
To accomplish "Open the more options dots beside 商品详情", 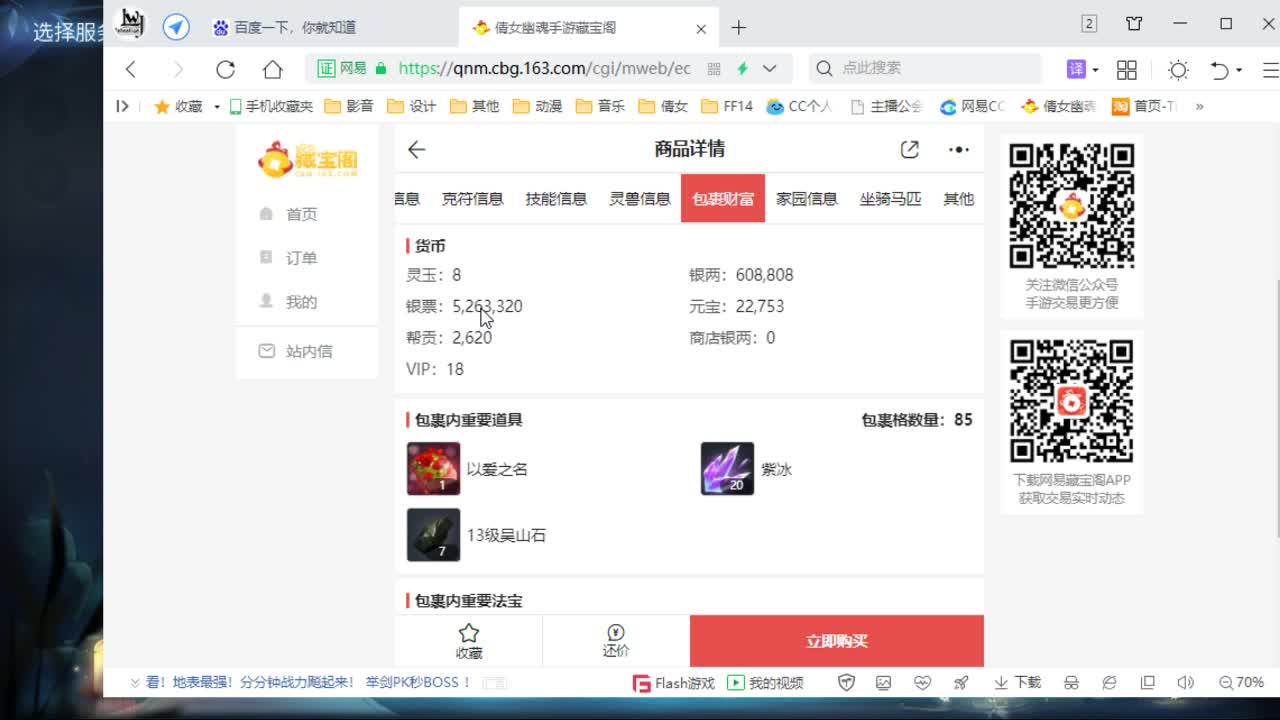I will tap(957, 149).
